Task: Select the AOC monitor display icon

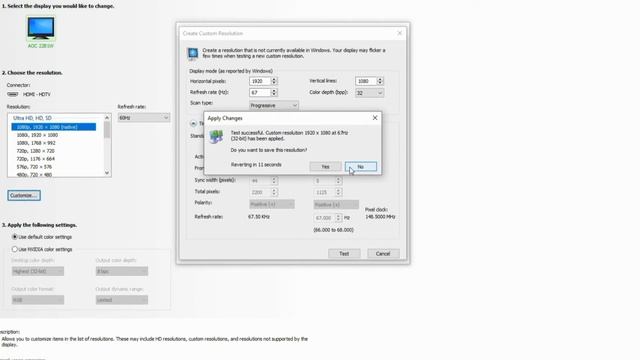Action: (x=41, y=28)
